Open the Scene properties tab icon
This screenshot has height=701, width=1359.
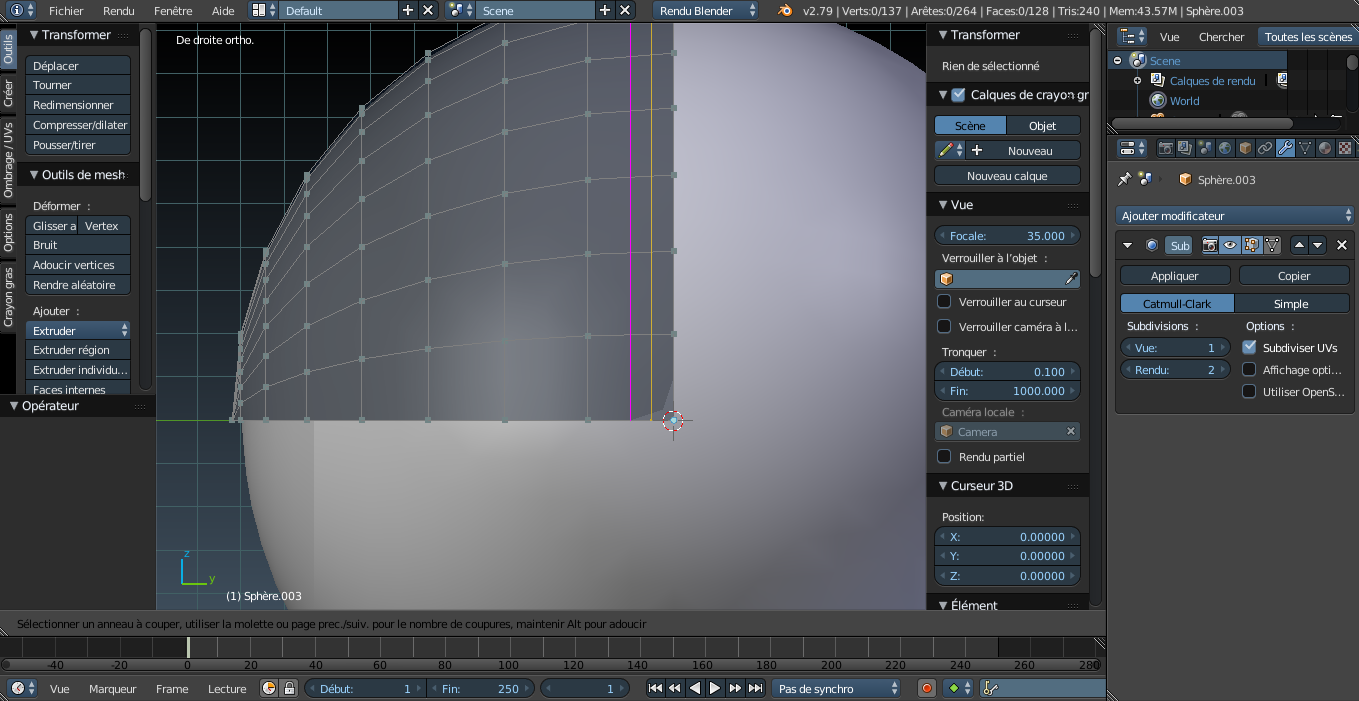pos(1205,148)
